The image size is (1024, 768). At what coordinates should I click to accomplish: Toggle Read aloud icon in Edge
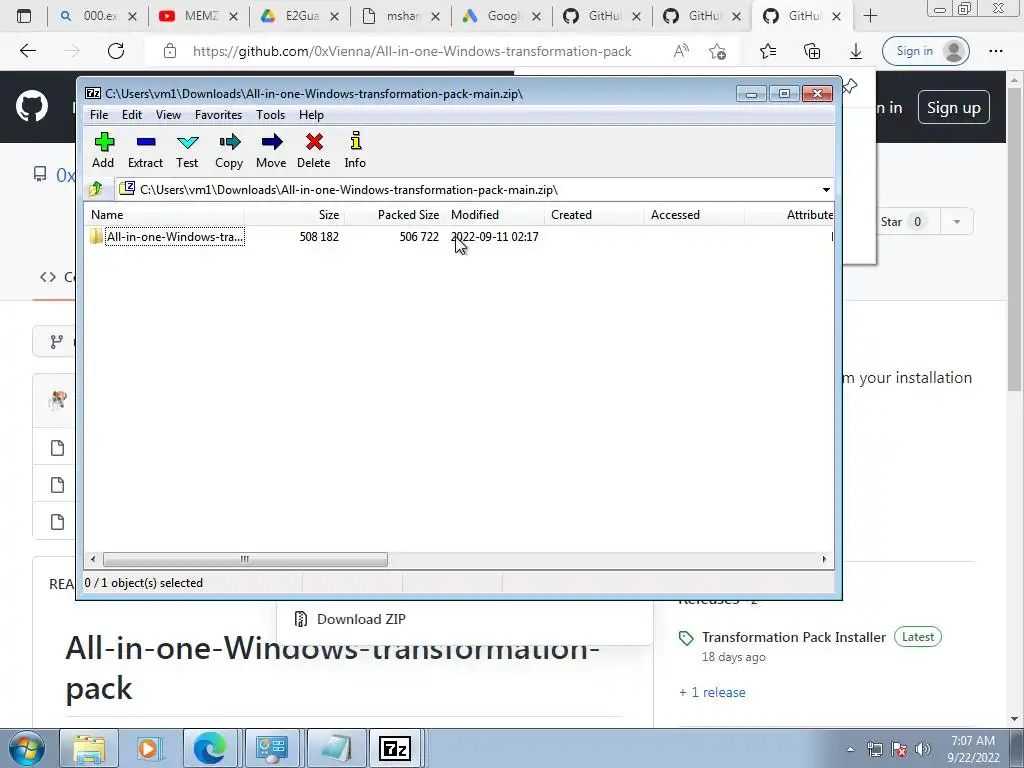coord(681,51)
